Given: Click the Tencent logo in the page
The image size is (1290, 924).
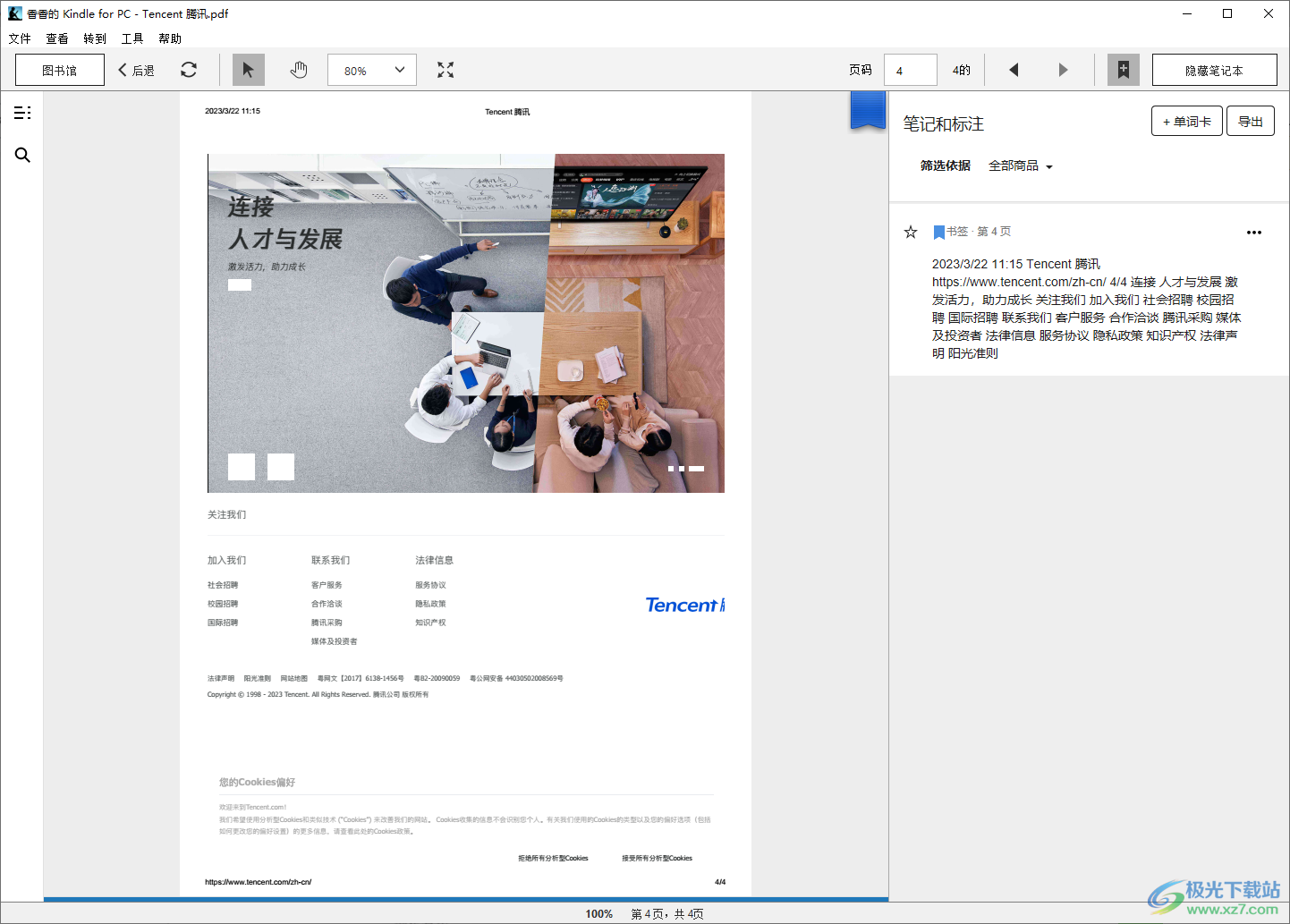Looking at the screenshot, I should (685, 606).
